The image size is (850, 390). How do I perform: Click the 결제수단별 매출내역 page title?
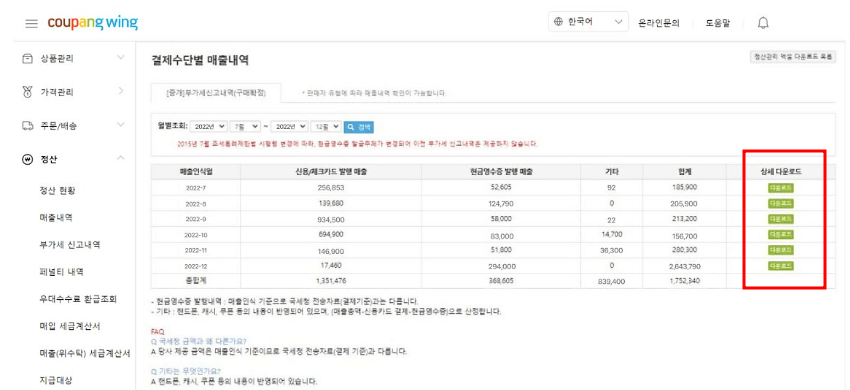200,60
